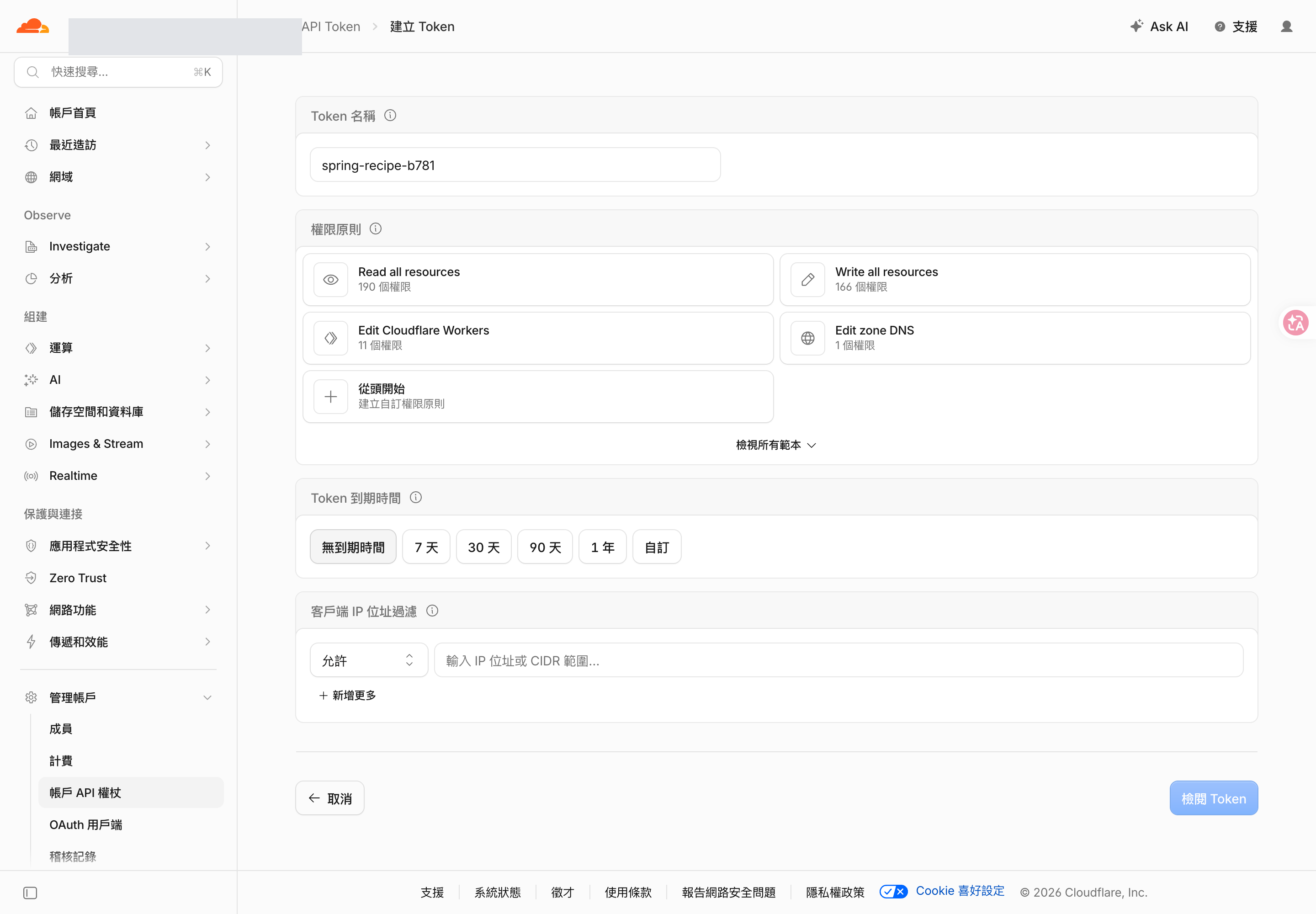This screenshot has height=914, width=1316.
Task: Click Workers icon on Edit Cloudflare Workers card
Action: click(331, 339)
